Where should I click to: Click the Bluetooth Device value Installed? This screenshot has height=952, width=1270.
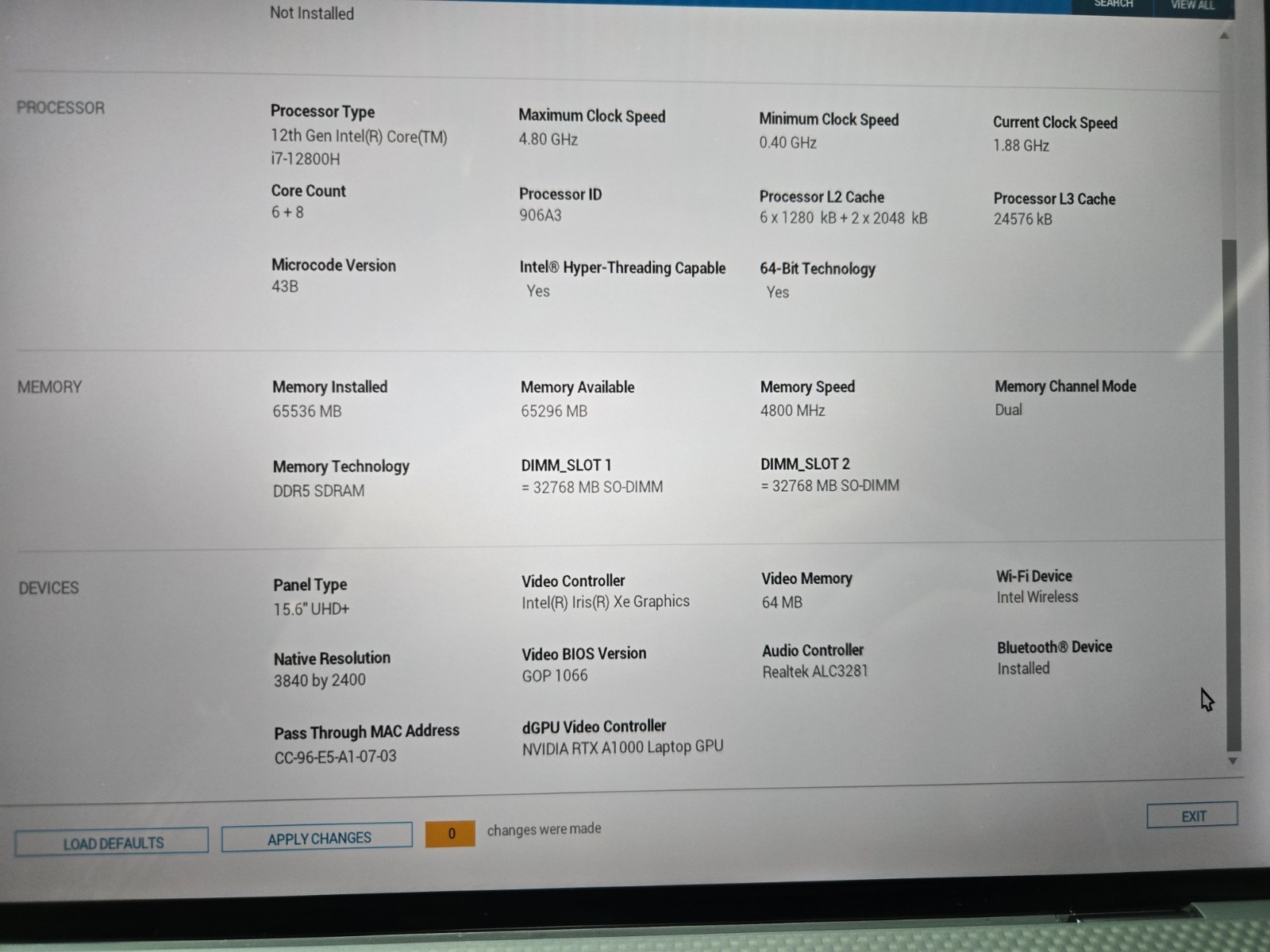pyautogui.click(x=1023, y=669)
